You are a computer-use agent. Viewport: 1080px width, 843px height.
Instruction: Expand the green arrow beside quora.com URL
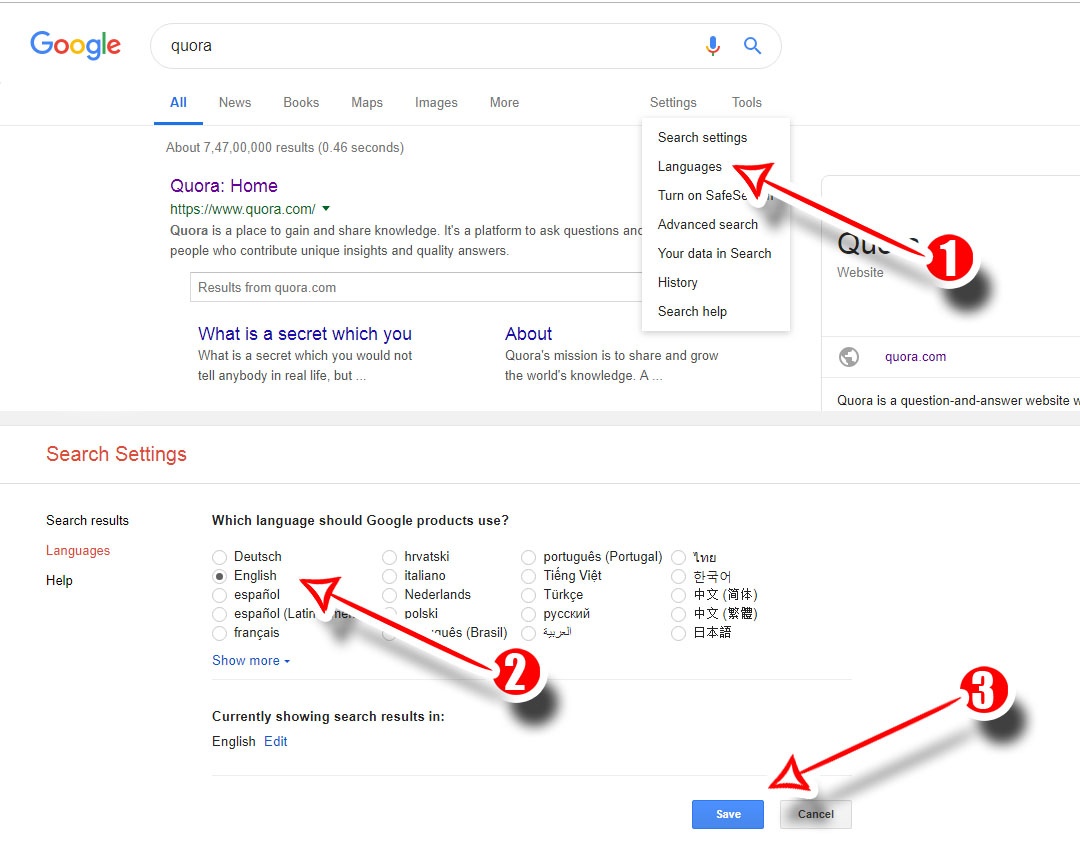point(326,208)
